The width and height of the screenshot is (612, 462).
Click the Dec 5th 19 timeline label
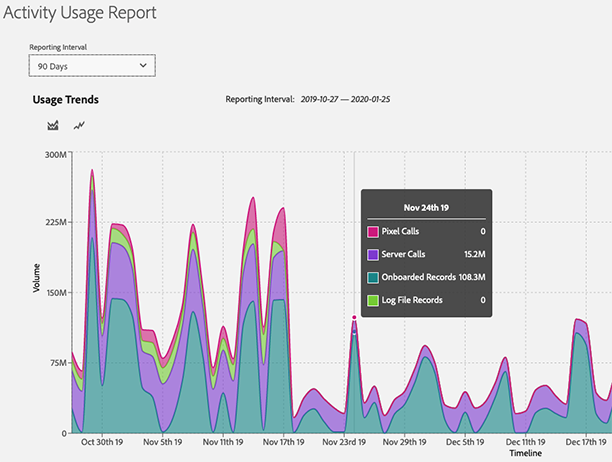click(465, 442)
